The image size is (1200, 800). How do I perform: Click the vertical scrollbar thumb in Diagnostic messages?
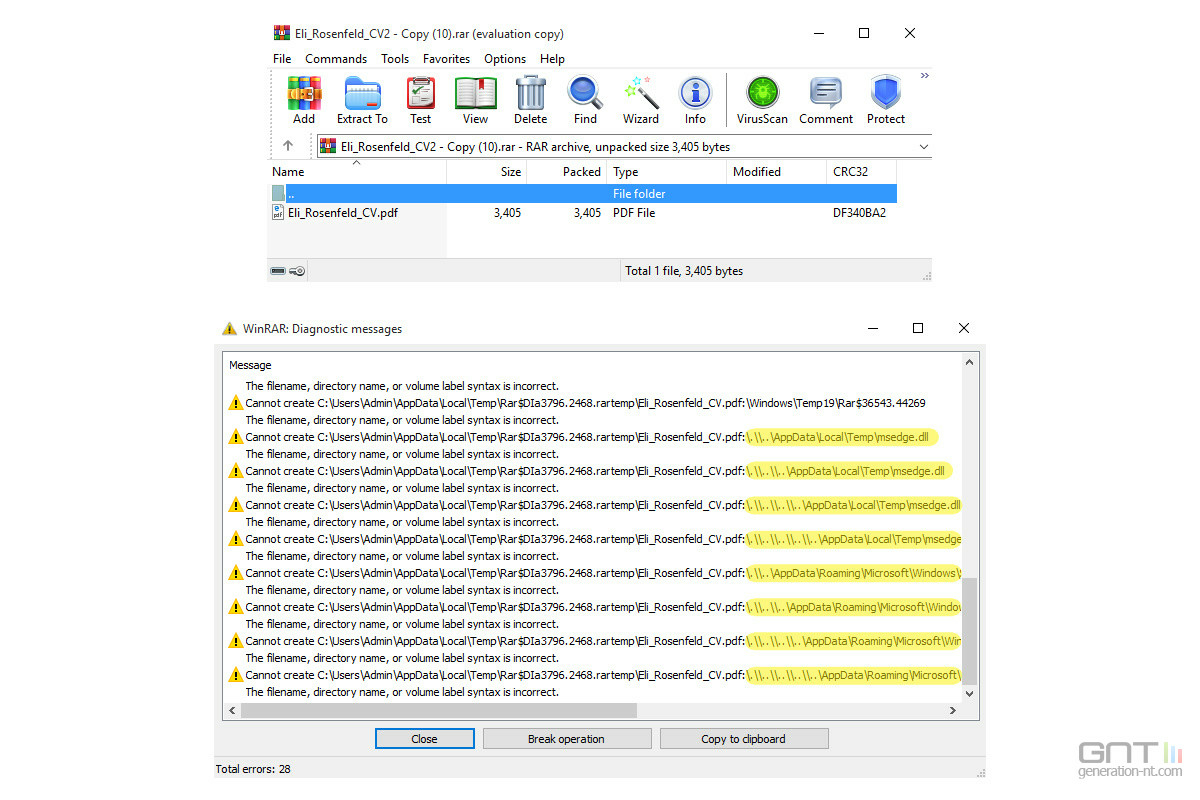click(968, 630)
